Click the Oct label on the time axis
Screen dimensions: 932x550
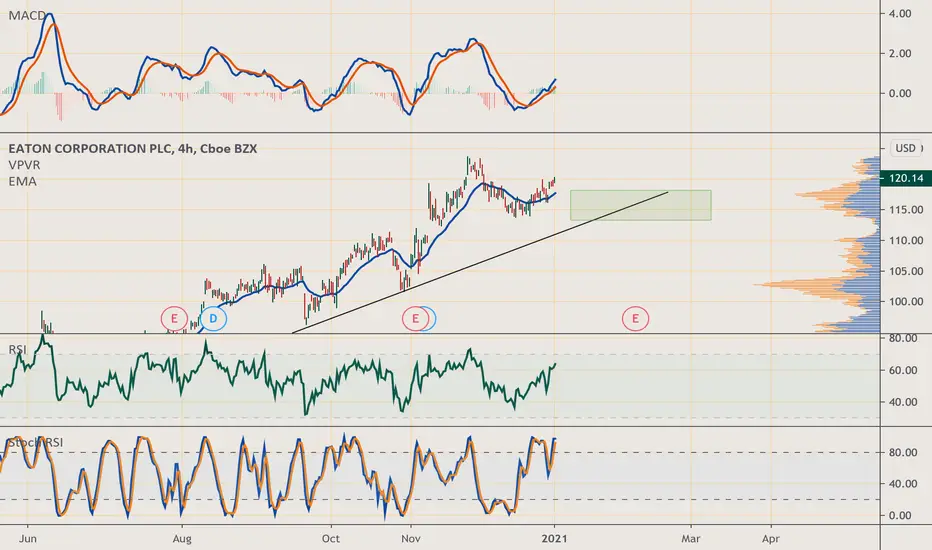(330, 539)
